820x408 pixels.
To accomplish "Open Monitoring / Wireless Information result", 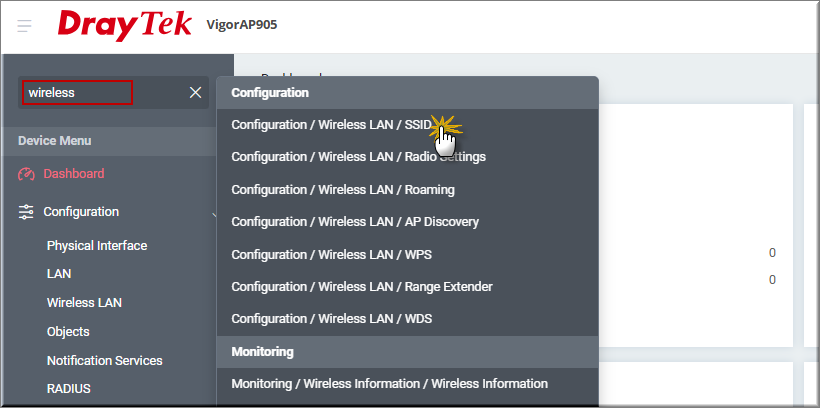I will pos(389,384).
